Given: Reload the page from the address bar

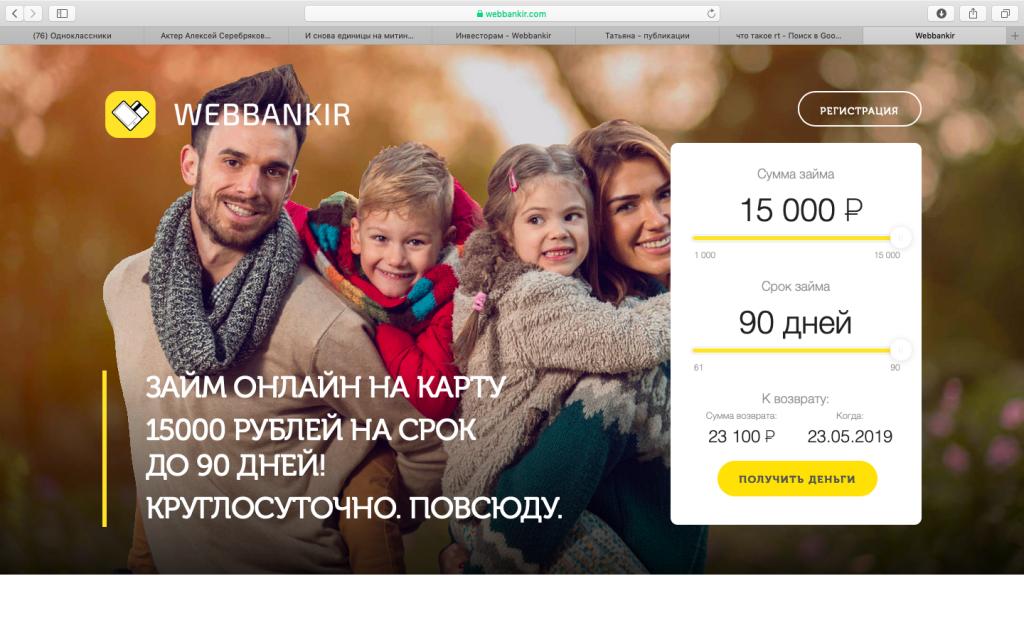Looking at the screenshot, I should click(x=711, y=13).
